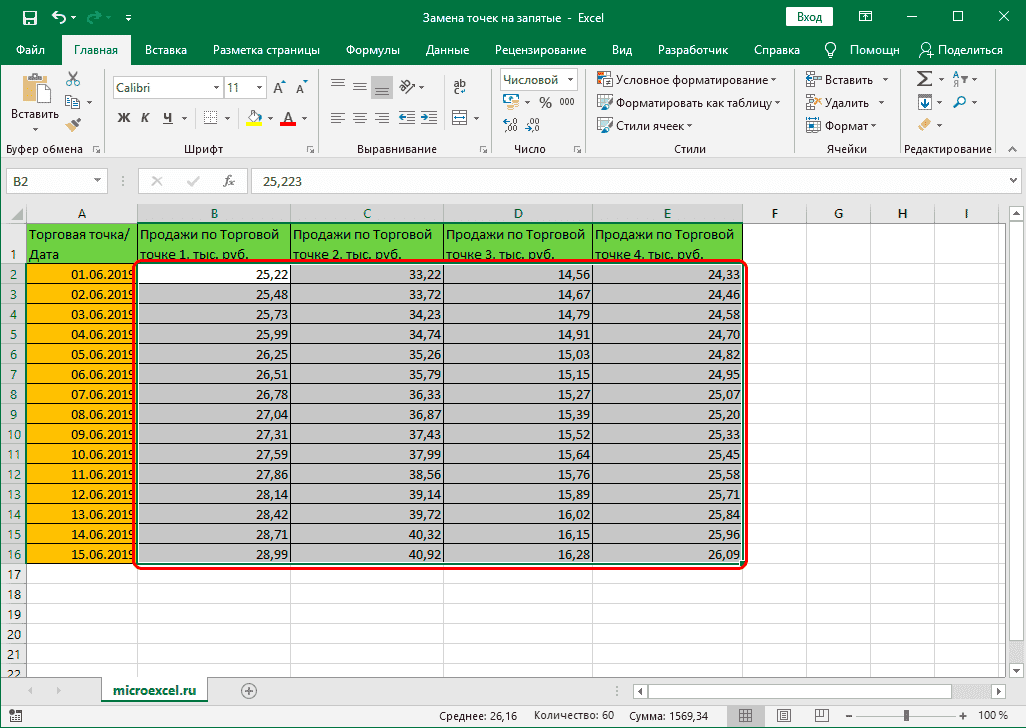
Task: Click the Cut scissors icon
Action: point(73,80)
